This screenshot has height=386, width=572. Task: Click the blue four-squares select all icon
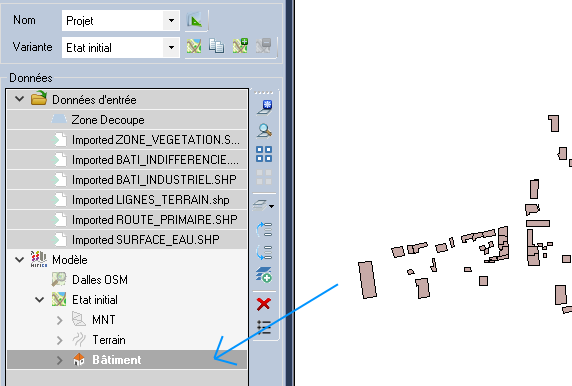[x=264, y=154]
